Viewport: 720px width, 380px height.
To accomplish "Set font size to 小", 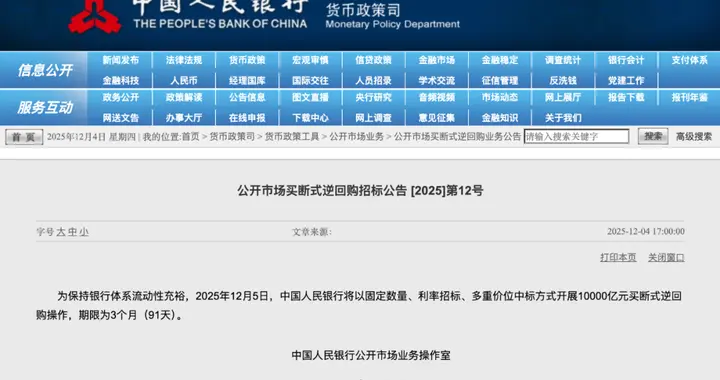I will (84, 232).
